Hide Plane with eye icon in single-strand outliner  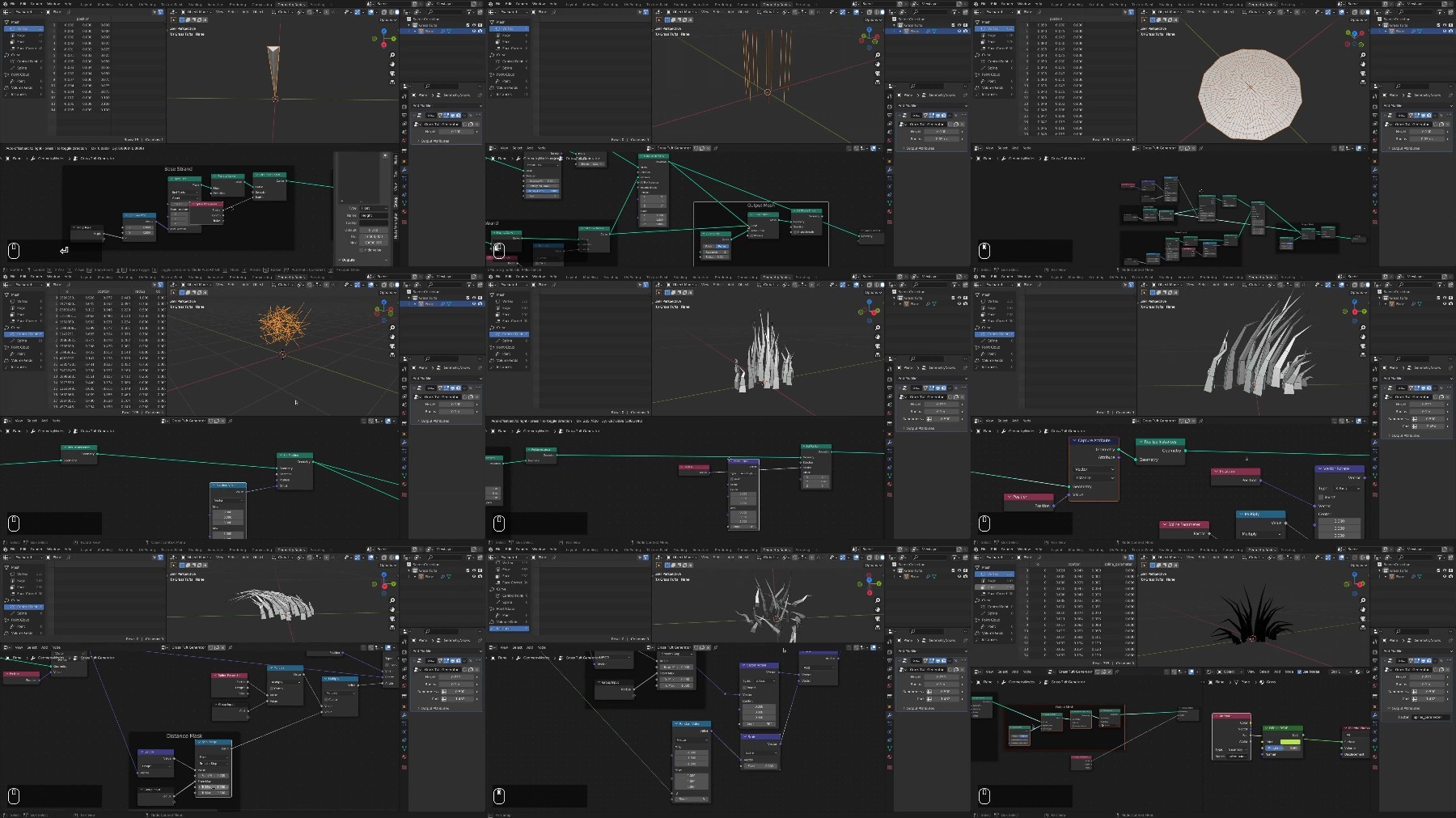pyautogui.click(x=473, y=32)
